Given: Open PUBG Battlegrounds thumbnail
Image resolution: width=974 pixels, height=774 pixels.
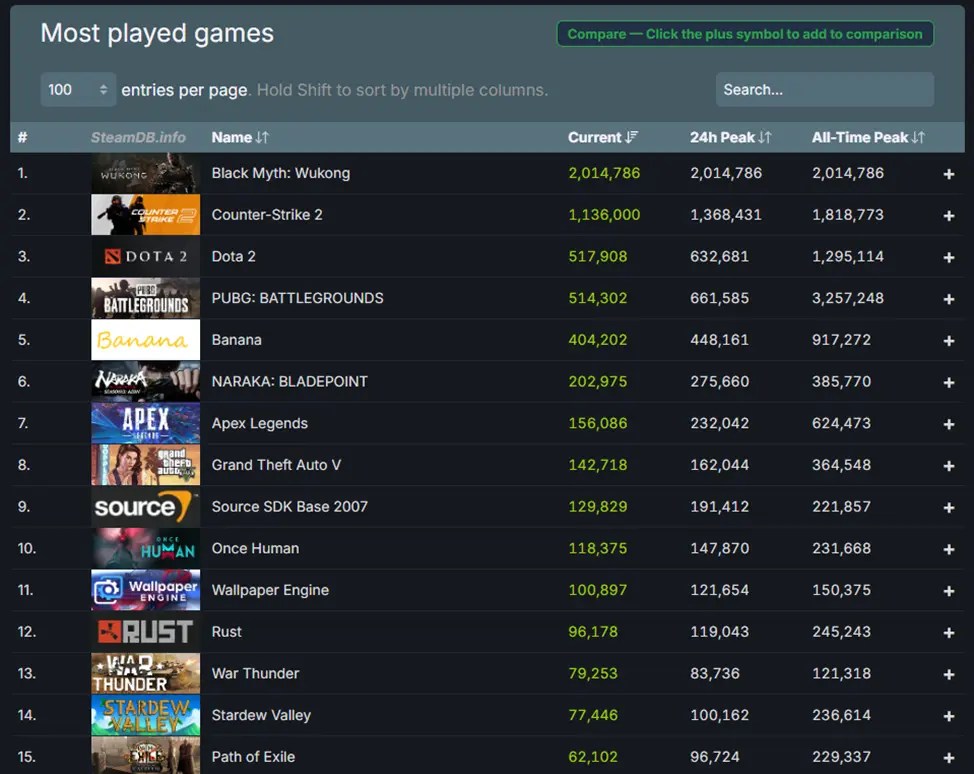Looking at the screenshot, I should pos(145,298).
